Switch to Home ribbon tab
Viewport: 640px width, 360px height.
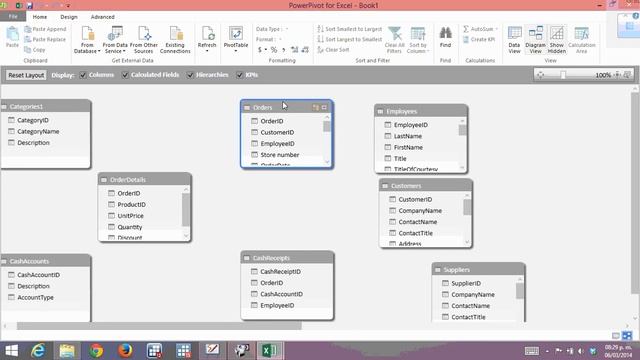40,17
